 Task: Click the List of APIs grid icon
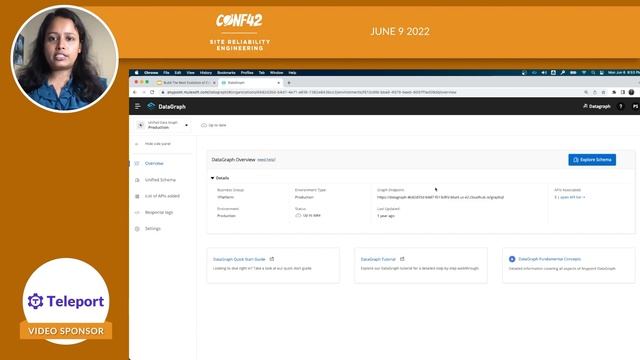tap(137, 196)
